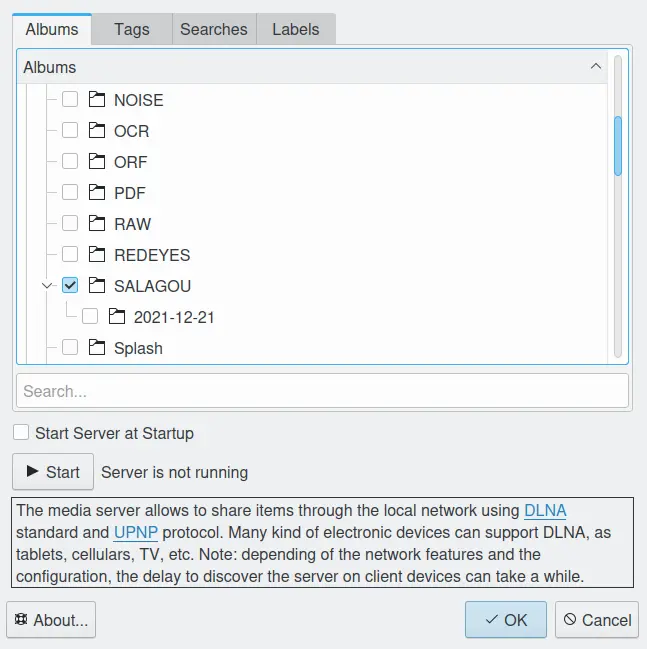Uncheck the SALAGOU album checkbox
The width and height of the screenshot is (647, 649).
pyautogui.click(x=70, y=285)
